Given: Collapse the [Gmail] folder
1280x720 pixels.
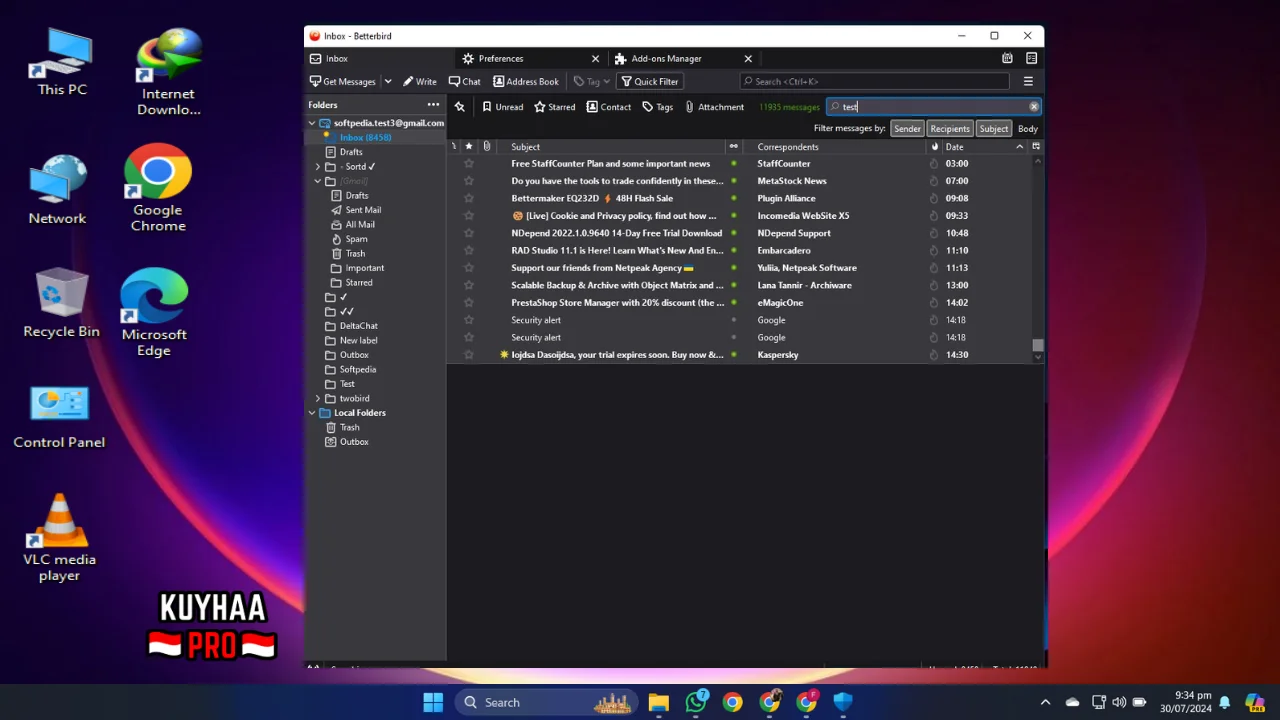Looking at the screenshot, I should pyautogui.click(x=318, y=181).
